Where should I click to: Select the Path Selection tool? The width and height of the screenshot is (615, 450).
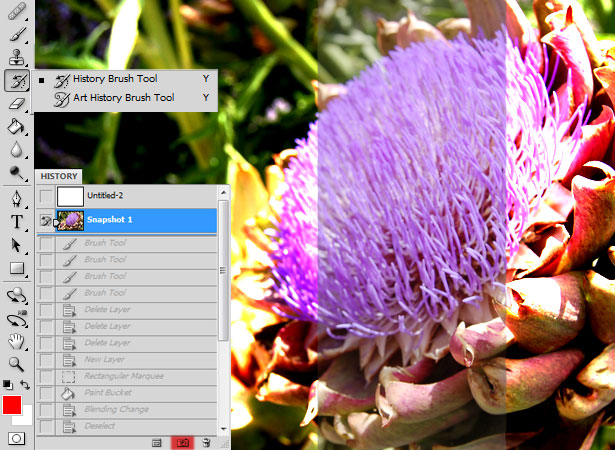pyautogui.click(x=16, y=246)
